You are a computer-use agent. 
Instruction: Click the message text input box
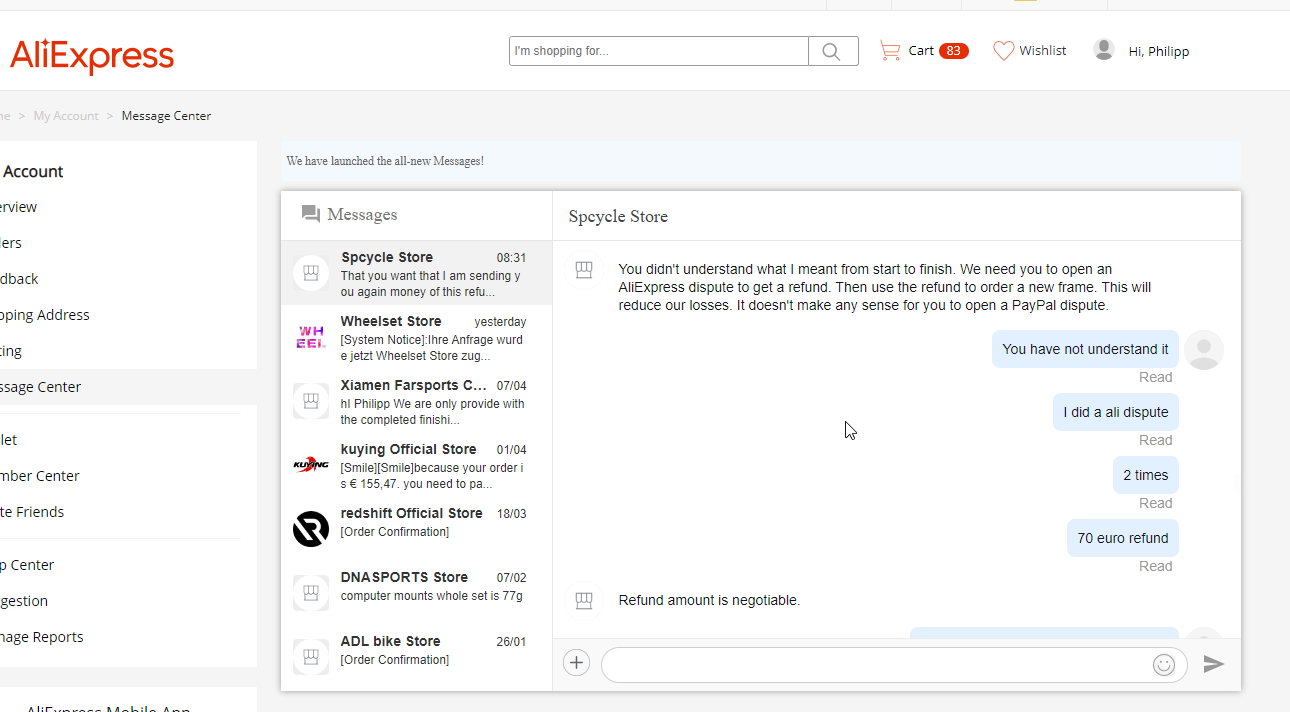pos(875,664)
